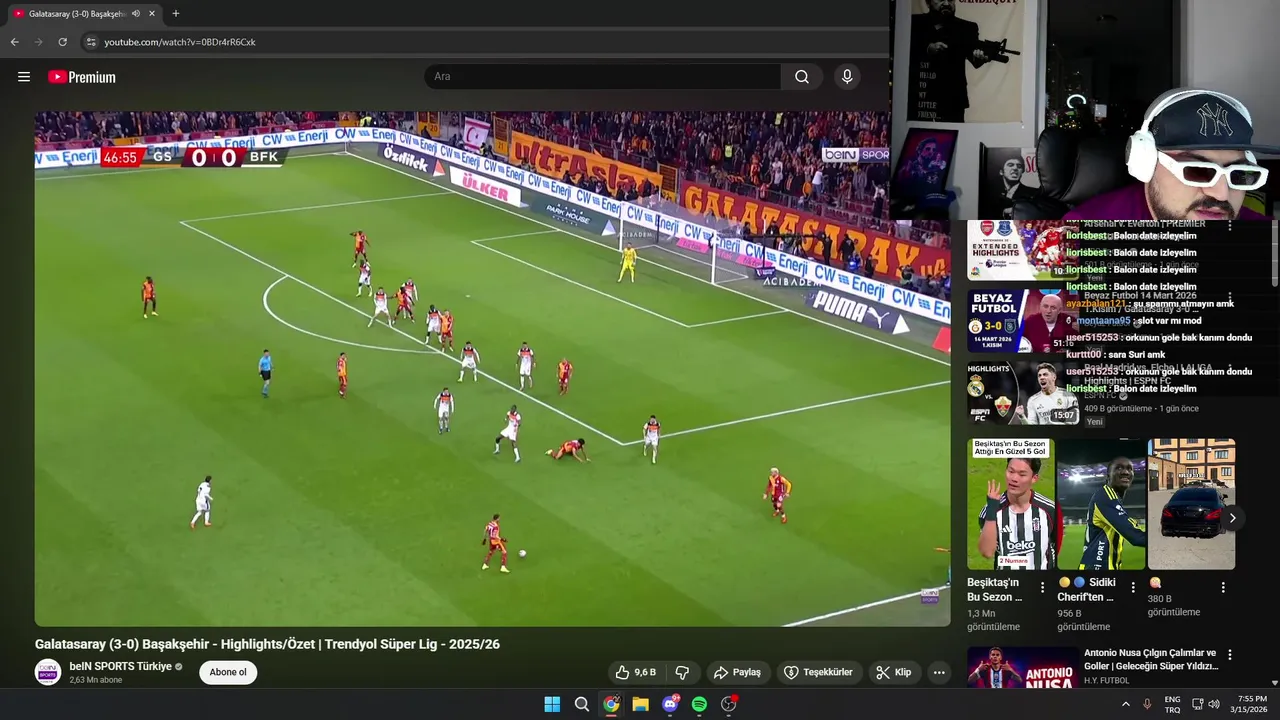Subscribe with Abone ol button

pyautogui.click(x=228, y=672)
